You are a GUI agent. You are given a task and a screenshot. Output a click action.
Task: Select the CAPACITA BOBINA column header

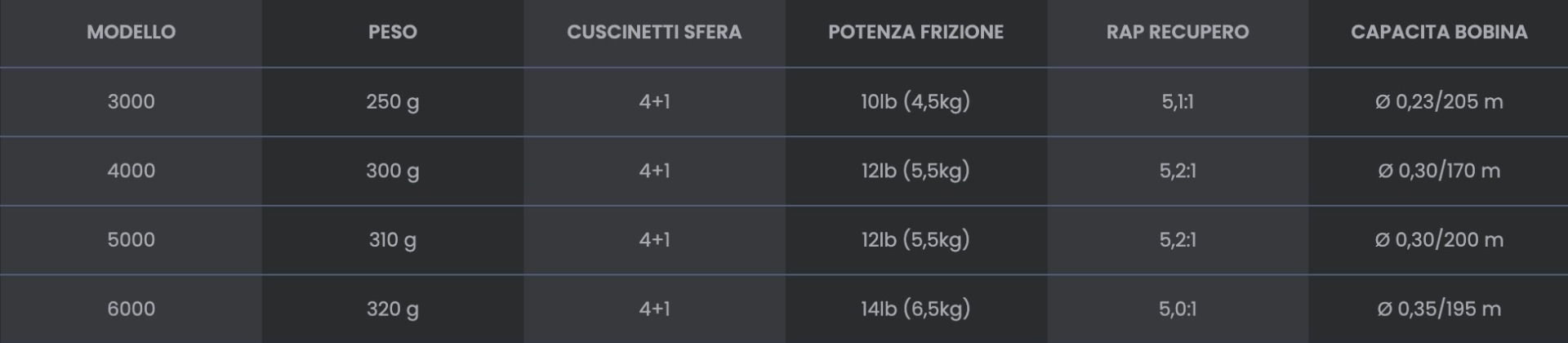click(1438, 32)
